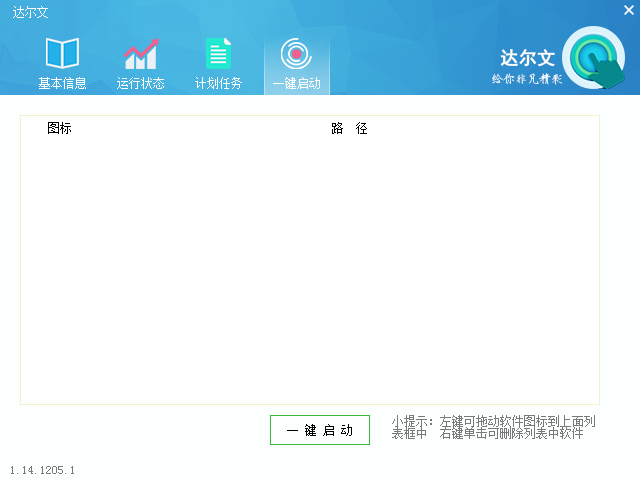
Task: Click the 小提示 hint about dragging software icons
Action: 493,422
